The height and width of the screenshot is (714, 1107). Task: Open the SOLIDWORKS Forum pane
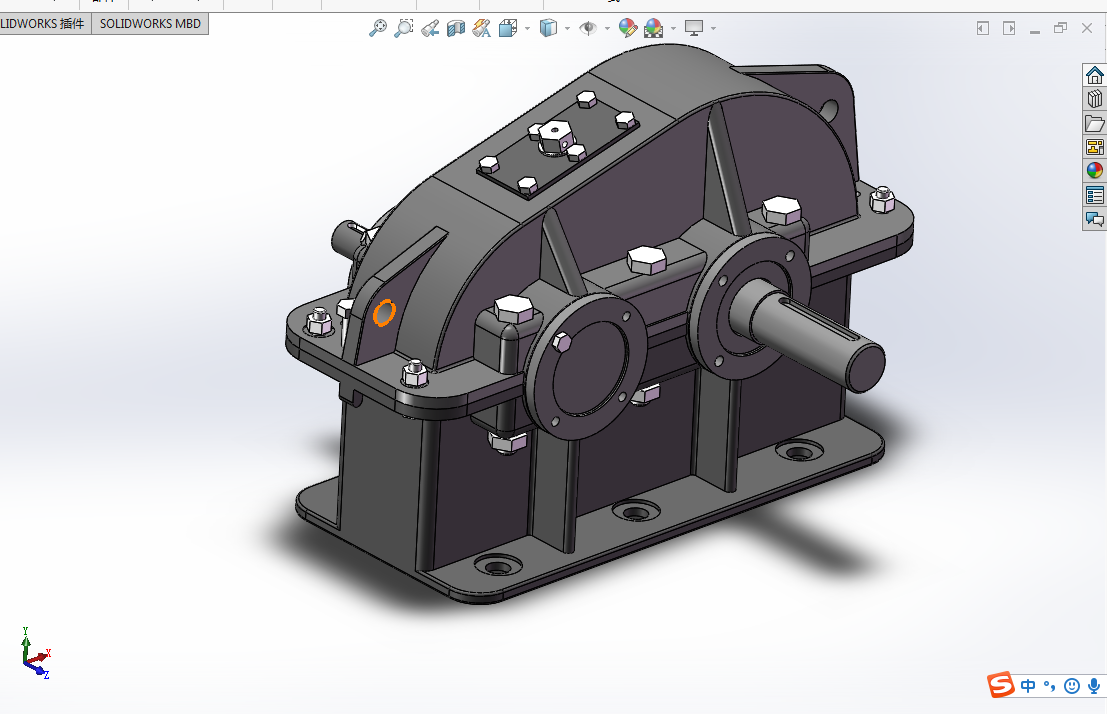coord(1094,219)
